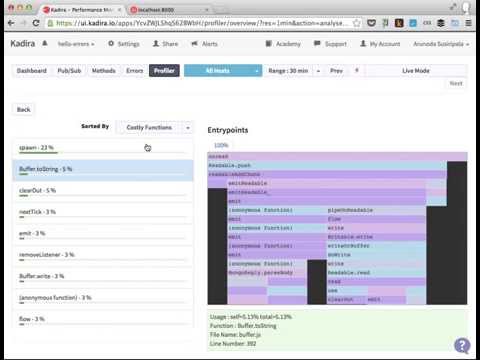480x360 pixels.
Task: Open the Chrome hamburger menu
Action: tap(468, 23)
